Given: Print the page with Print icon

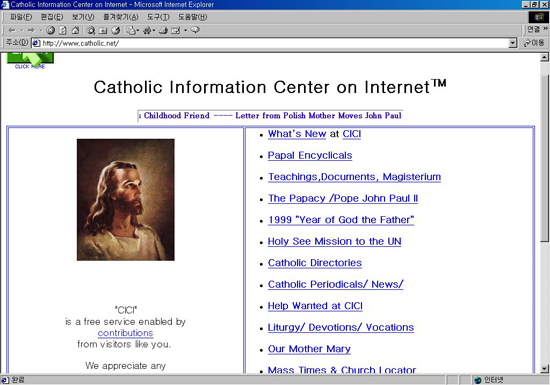Looking at the screenshot, I should pyautogui.click(x=163, y=31).
